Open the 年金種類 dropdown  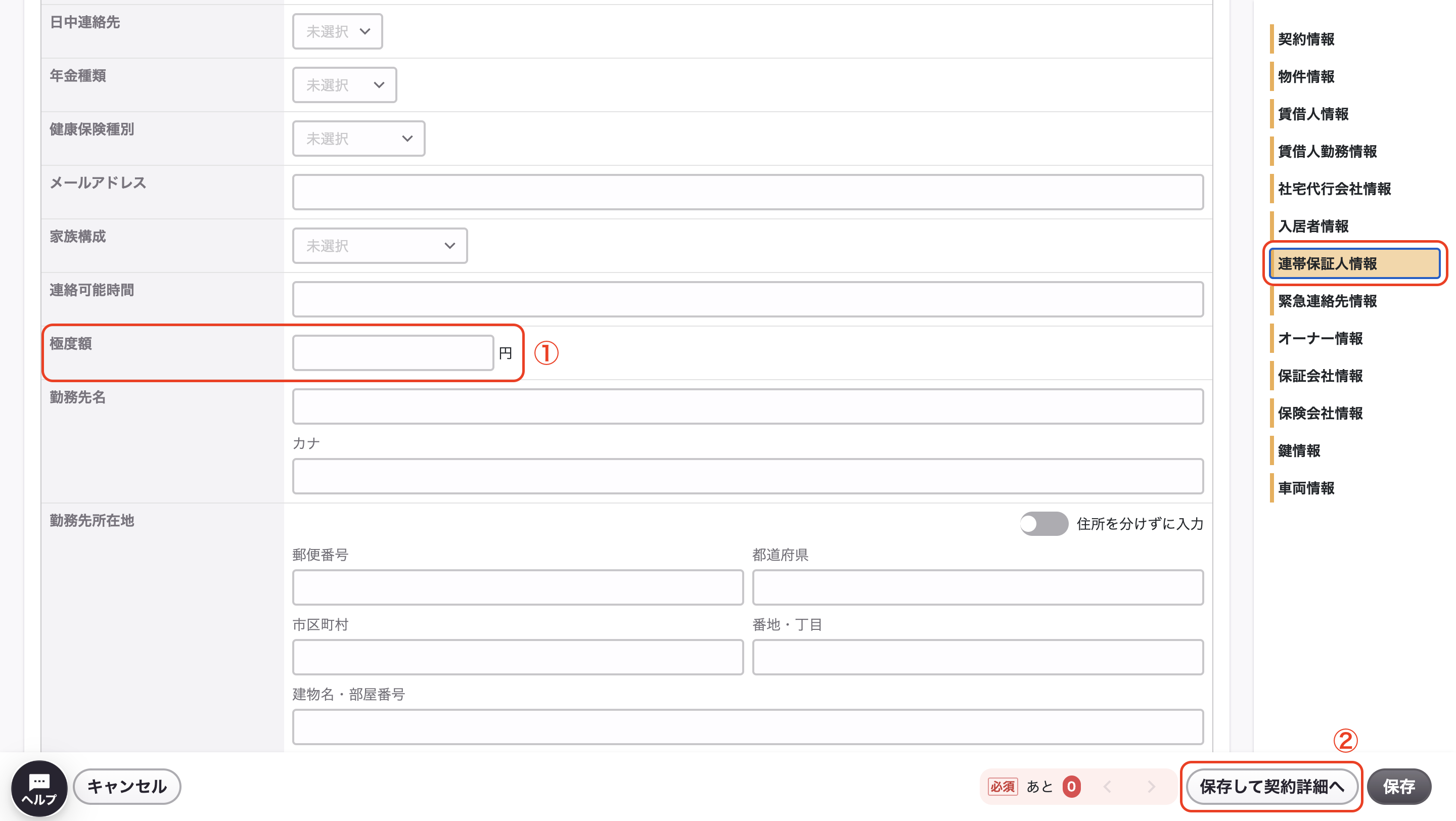tap(344, 85)
